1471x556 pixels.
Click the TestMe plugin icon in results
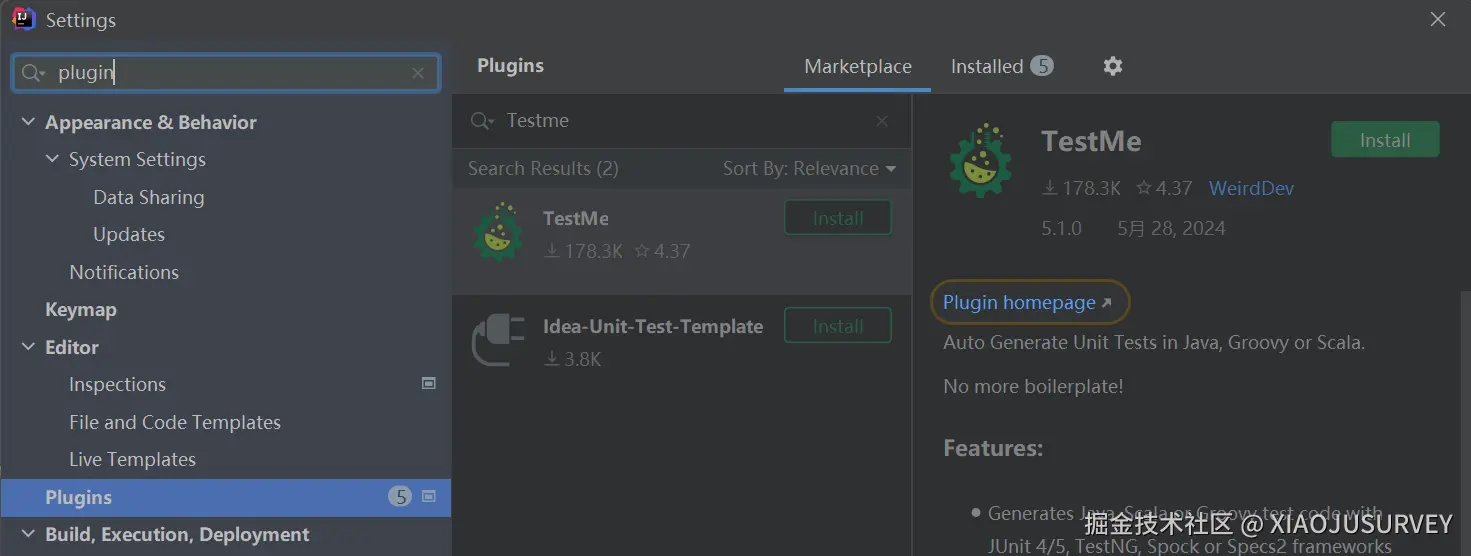point(499,233)
